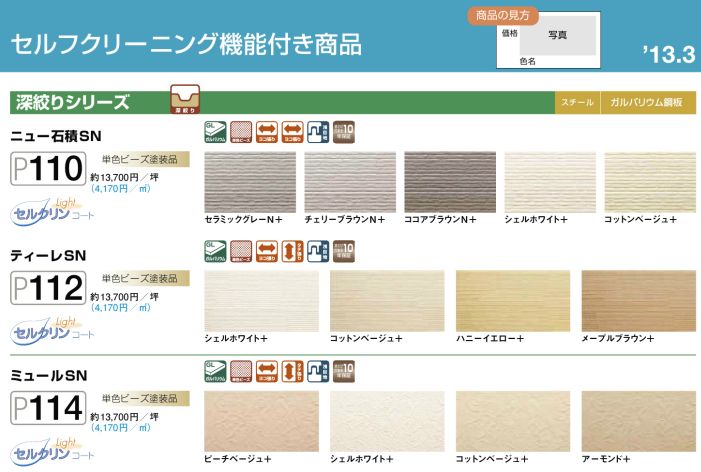Click the green GL Galvalume icon for ティーレSN
The width and height of the screenshot is (701, 472).
pyautogui.click(x=215, y=251)
